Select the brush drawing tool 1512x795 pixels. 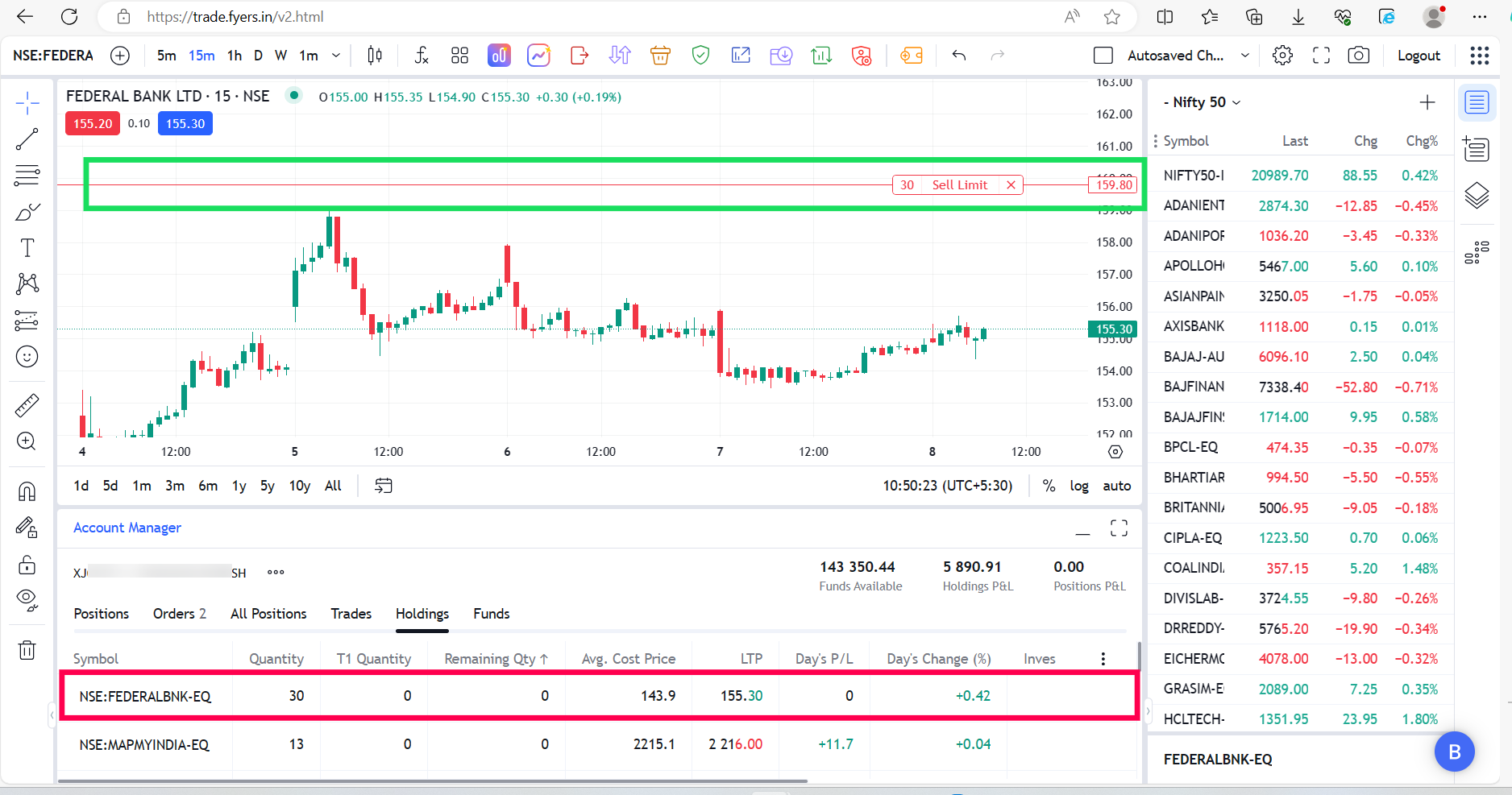point(27,212)
